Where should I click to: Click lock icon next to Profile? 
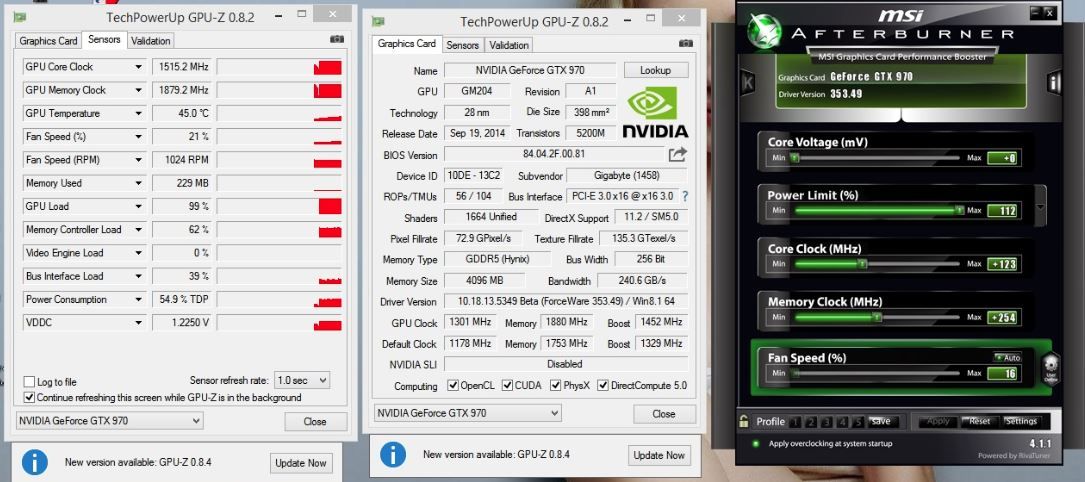(744, 420)
